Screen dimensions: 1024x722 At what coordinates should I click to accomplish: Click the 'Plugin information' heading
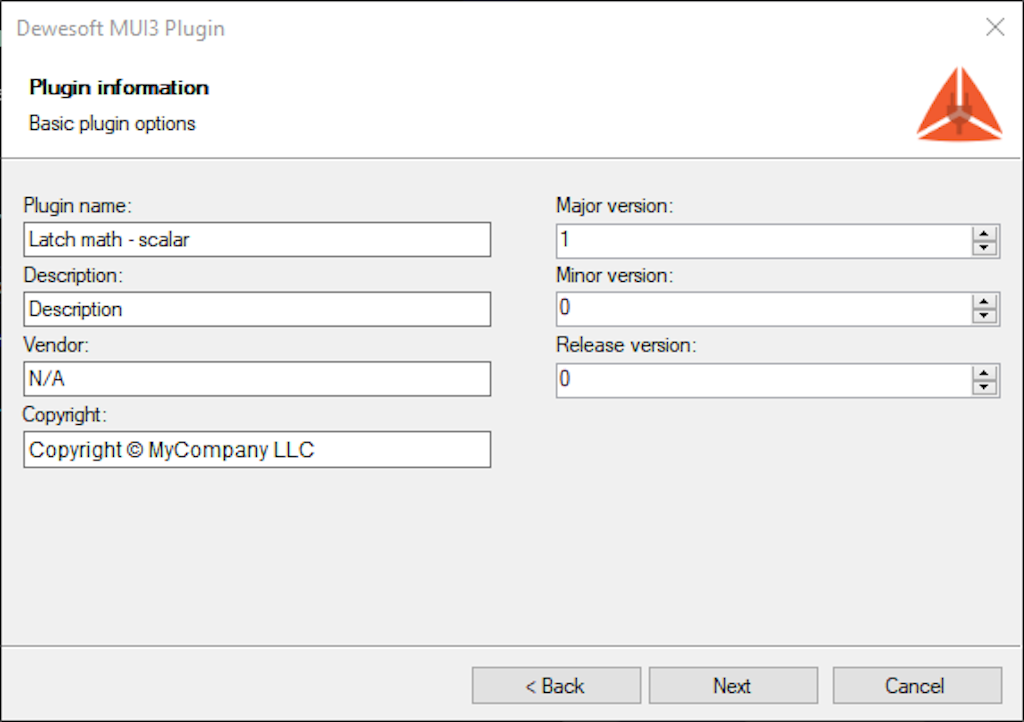point(119,87)
